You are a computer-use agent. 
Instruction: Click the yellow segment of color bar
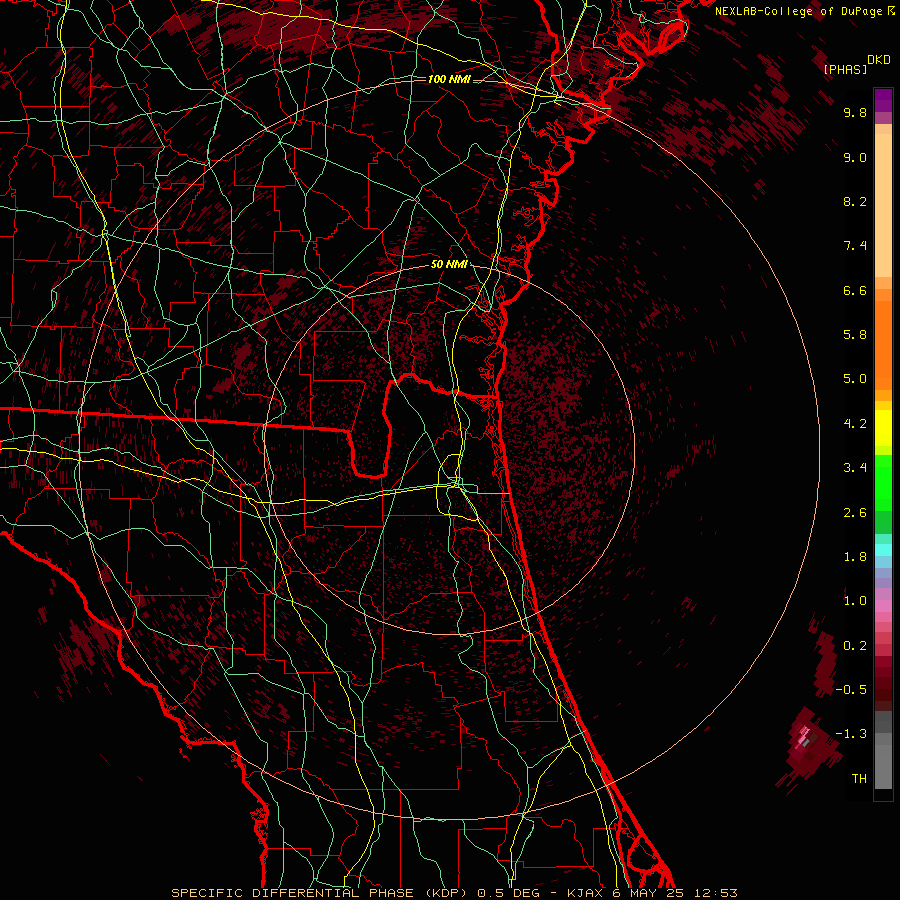(883, 428)
